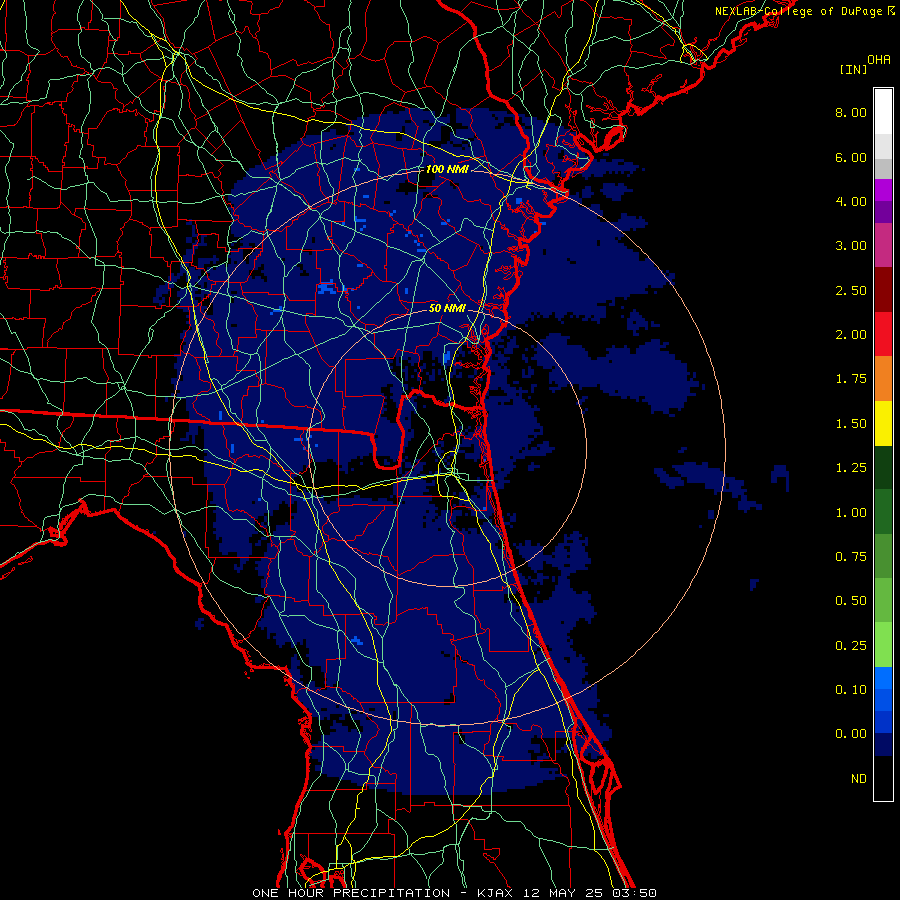The width and height of the screenshot is (900, 900).
Task: Click the bright red legend color block
Action: pos(883,334)
